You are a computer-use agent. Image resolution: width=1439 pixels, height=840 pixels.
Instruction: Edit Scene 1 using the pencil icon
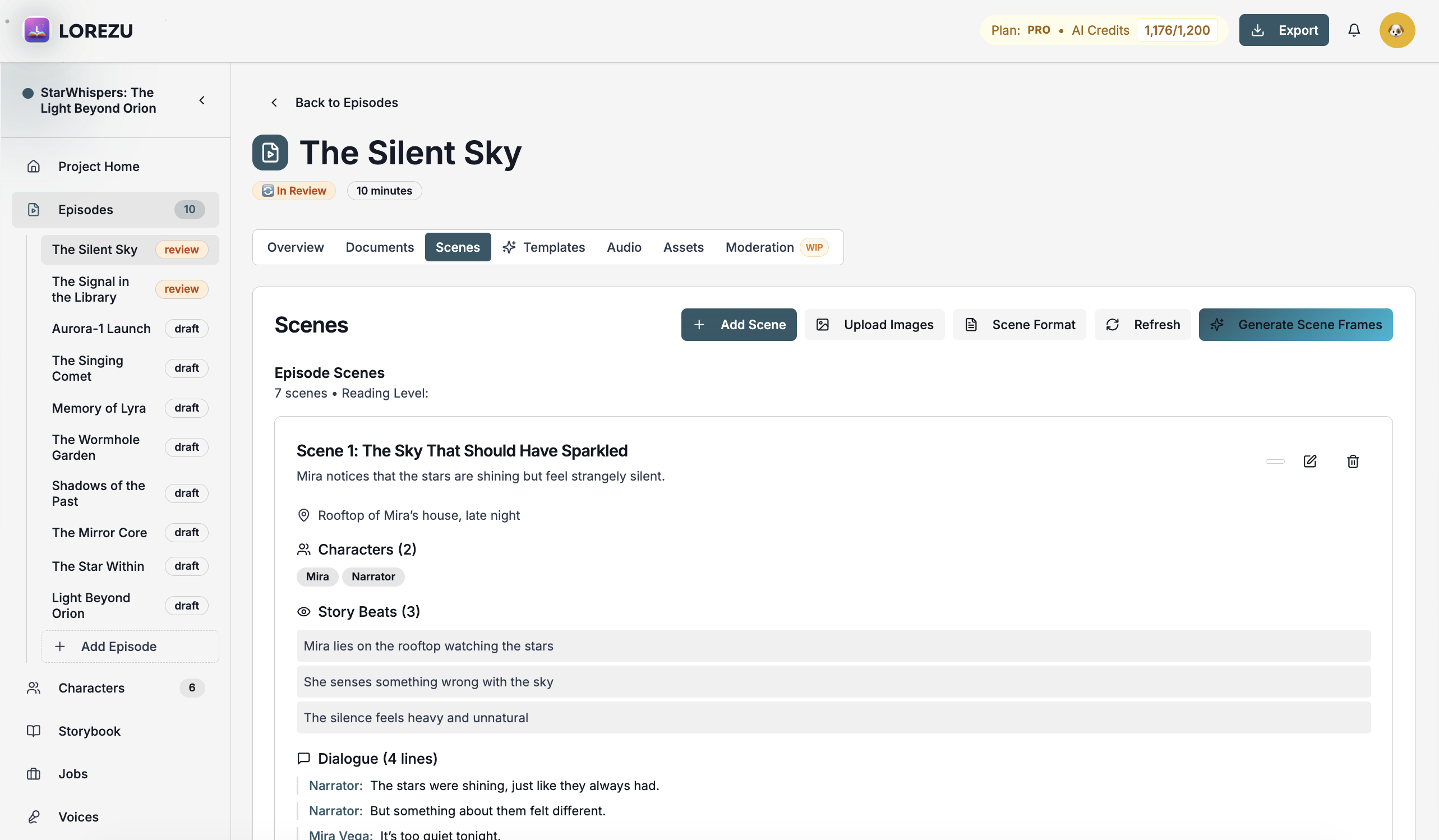pyautogui.click(x=1311, y=461)
